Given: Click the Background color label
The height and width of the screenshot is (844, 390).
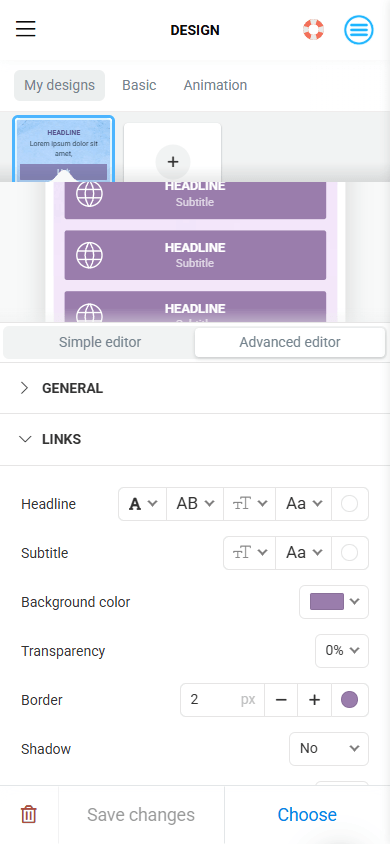Looking at the screenshot, I should (76, 602).
